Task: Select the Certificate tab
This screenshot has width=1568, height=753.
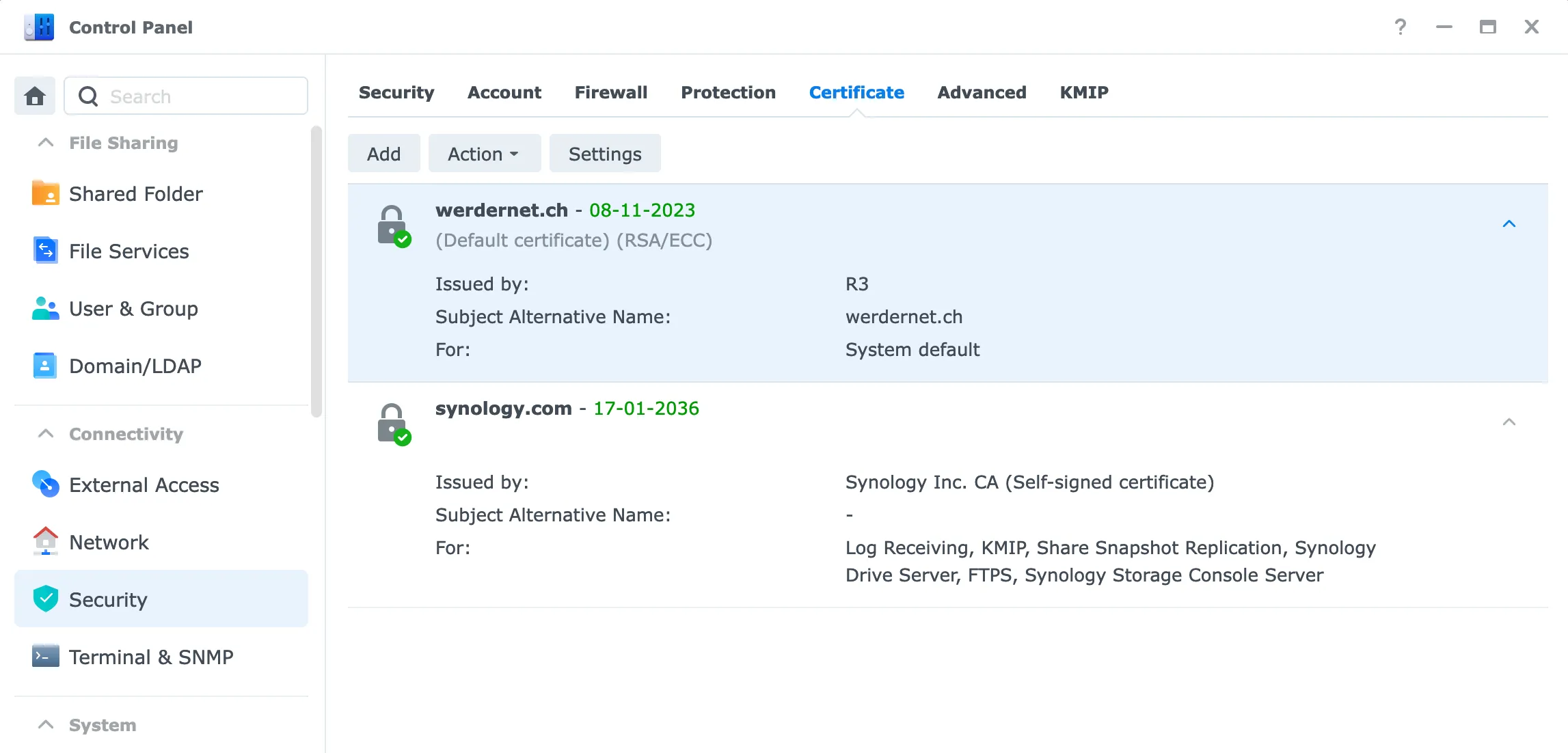Action: [x=856, y=92]
